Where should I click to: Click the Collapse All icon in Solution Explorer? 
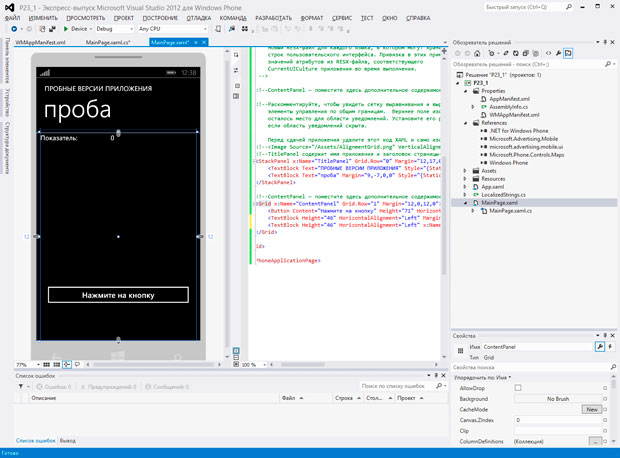pyautogui.click(x=525, y=53)
